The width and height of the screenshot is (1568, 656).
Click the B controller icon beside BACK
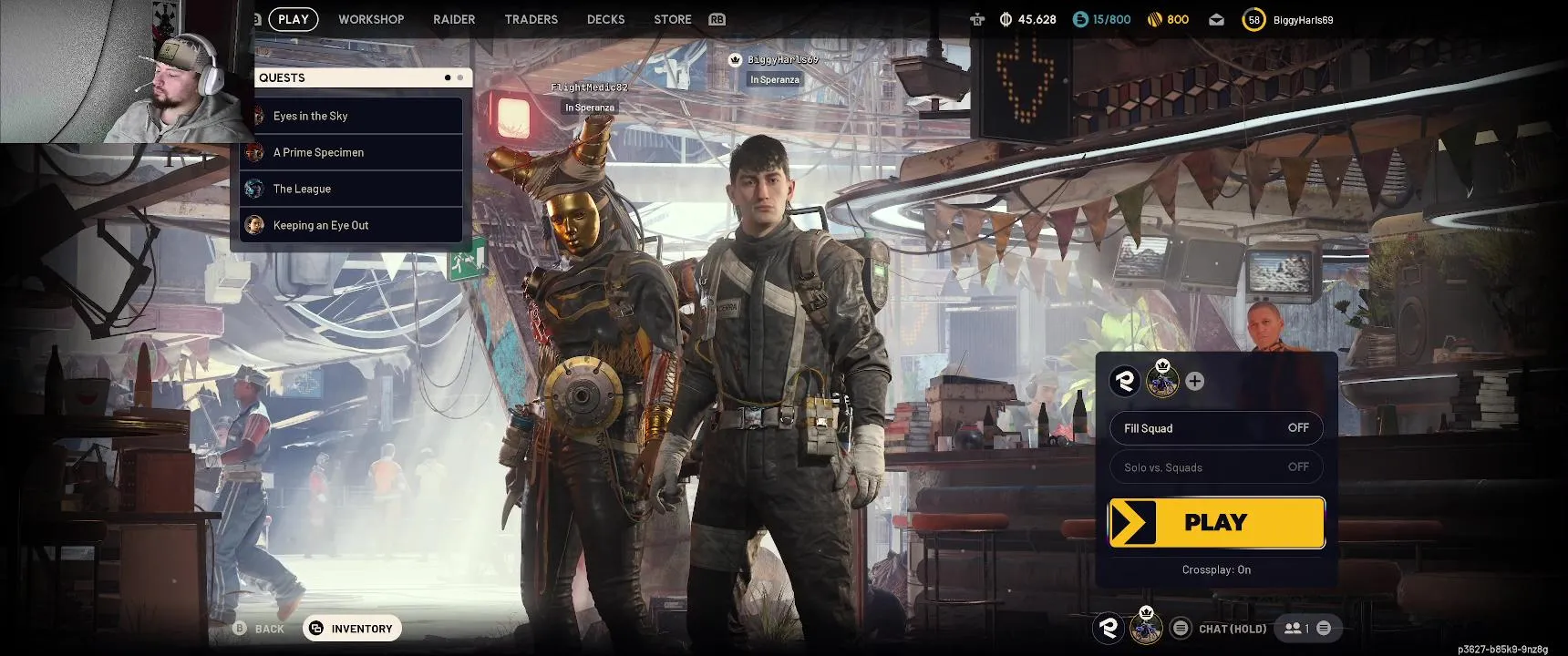tap(240, 629)
